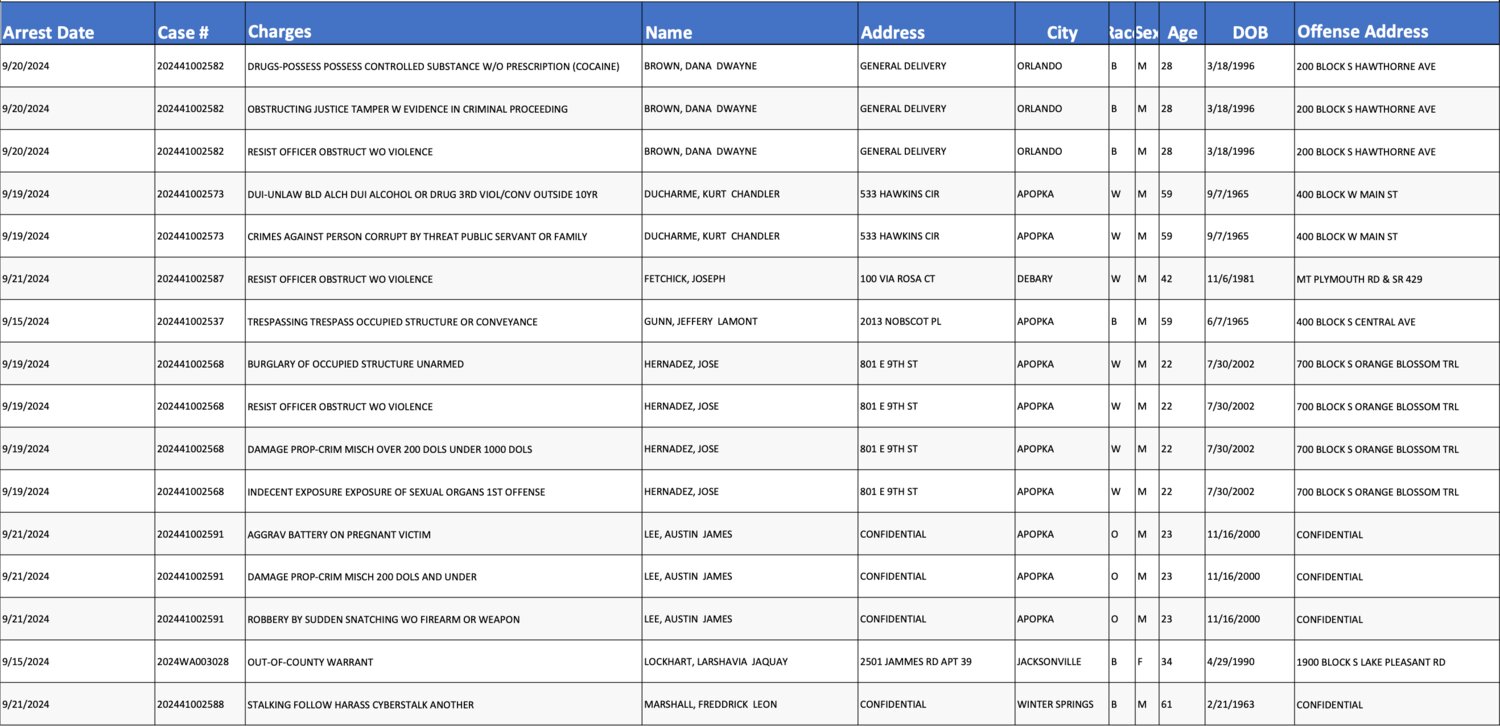Select the sex F cell for Lockhart
This screenshot has height=726, width=1500.
pos(1146,662)
